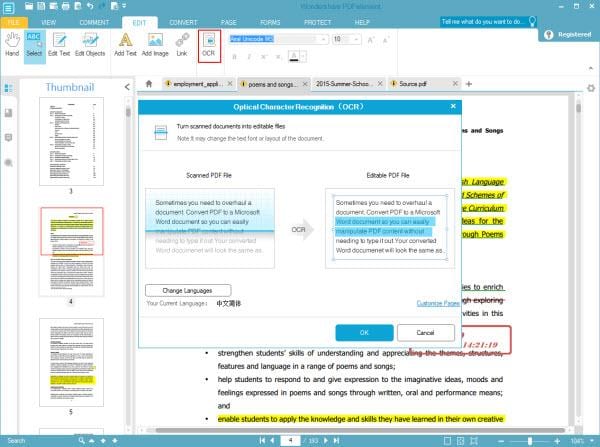600x447 pixels.
Task: Click the Change Languages button
Action: 188,290
